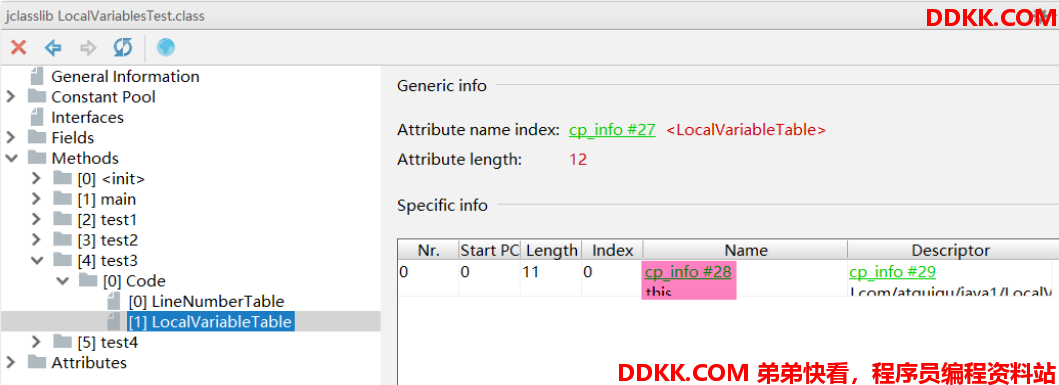Image resolution: width=1059 pixels, height=385 pixels.
Task: Expand the [3] test2 chevron
Action: coord(36,240)
